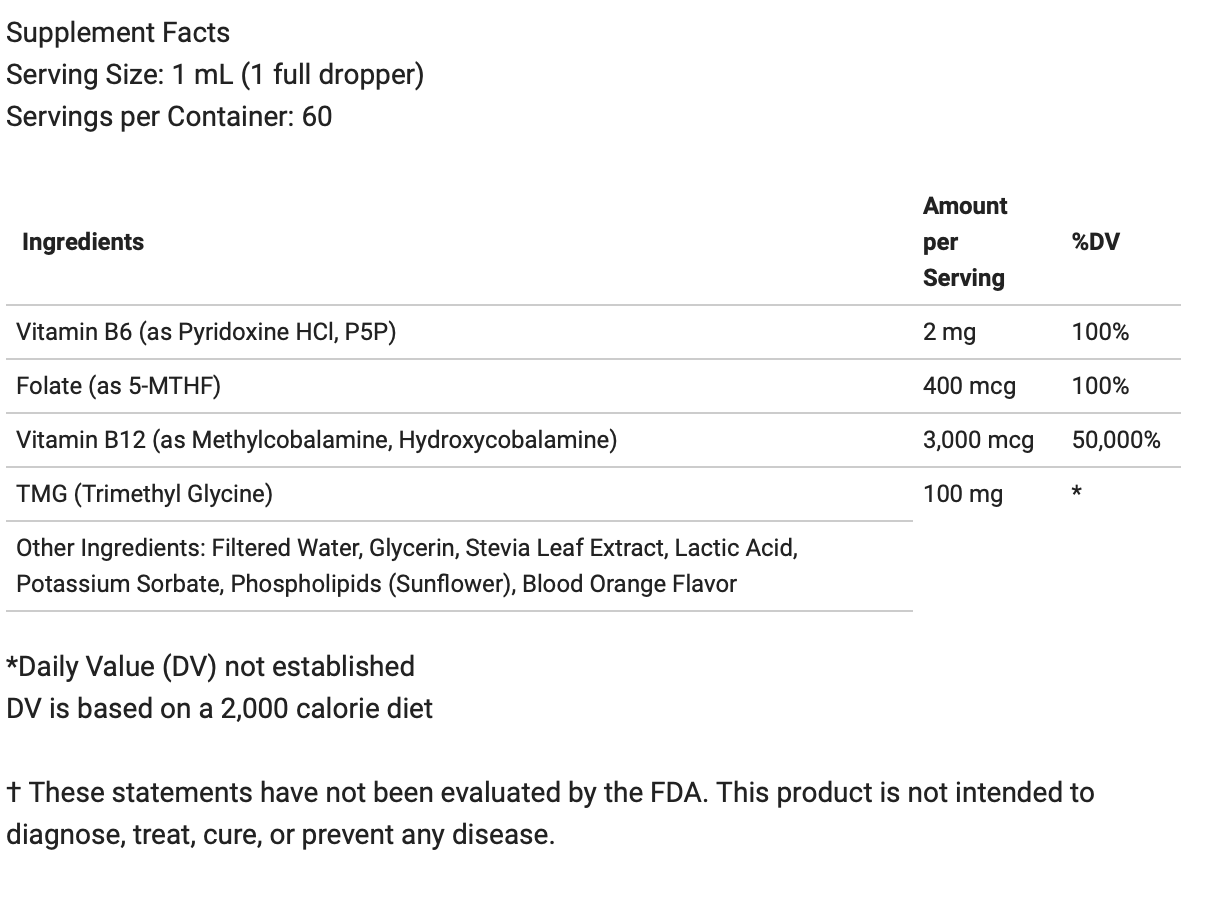The height and width of the screenshot is (910, 1214).
Task: Click the Amount per Serving header
Action: coord(965,242)
